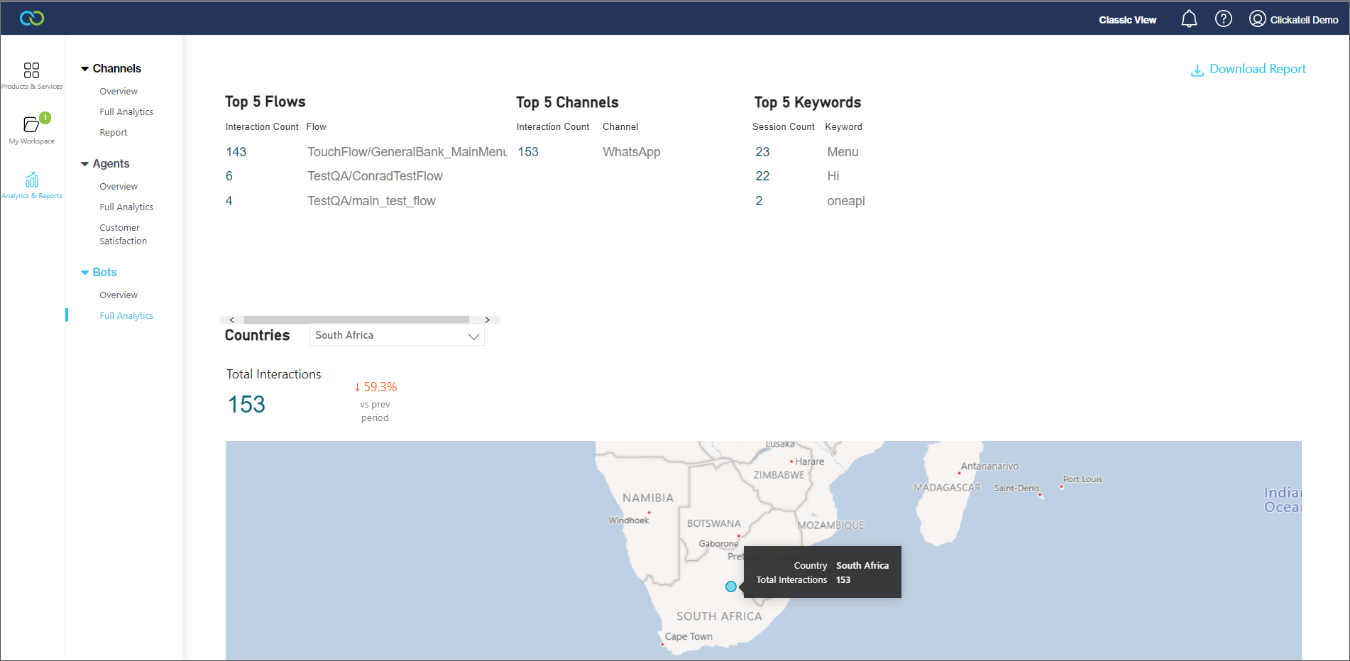This screenshot has height=661, width=1350.
Task: Collapse the Bots section
Action: pos(85,273)
